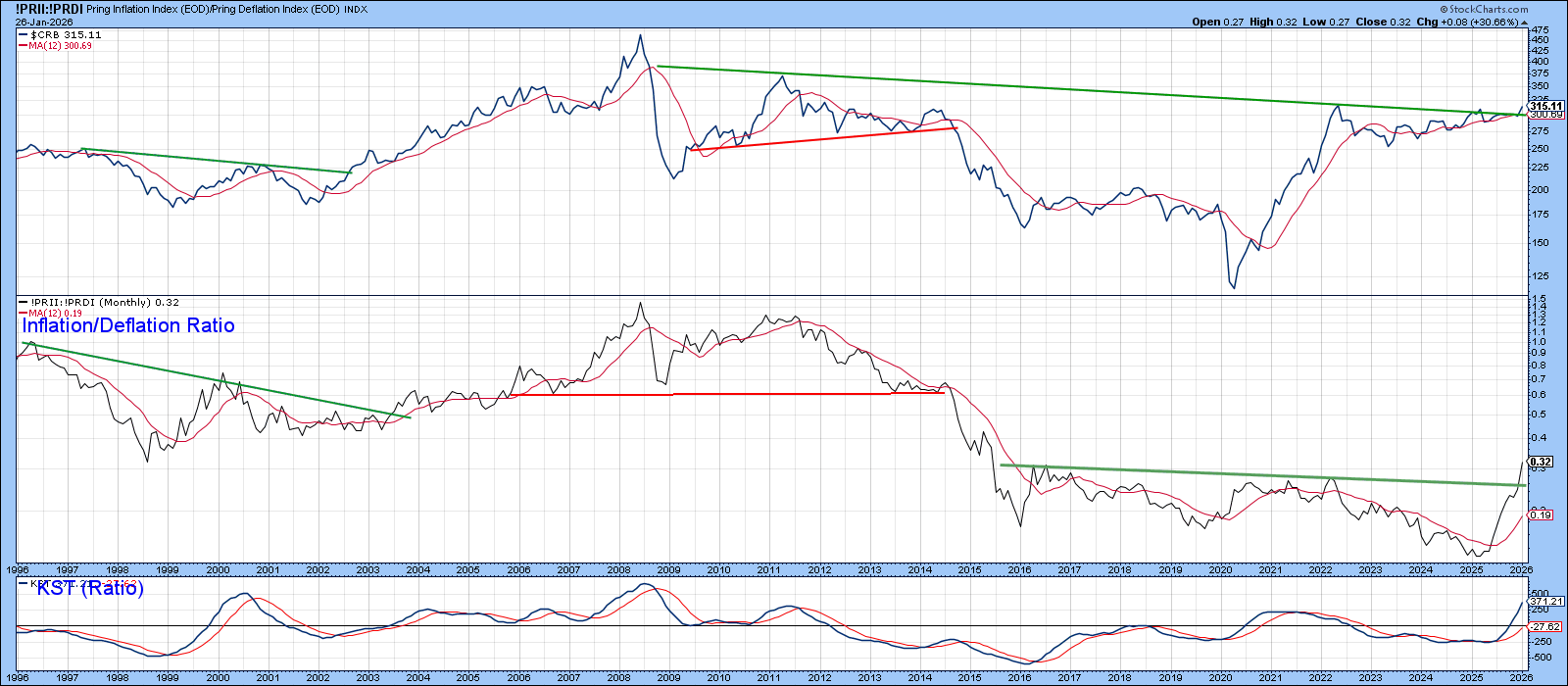The image size is (1568, 686).
Task: Click 1996 on the ratio panel time axis
Action: coord(18,569)
